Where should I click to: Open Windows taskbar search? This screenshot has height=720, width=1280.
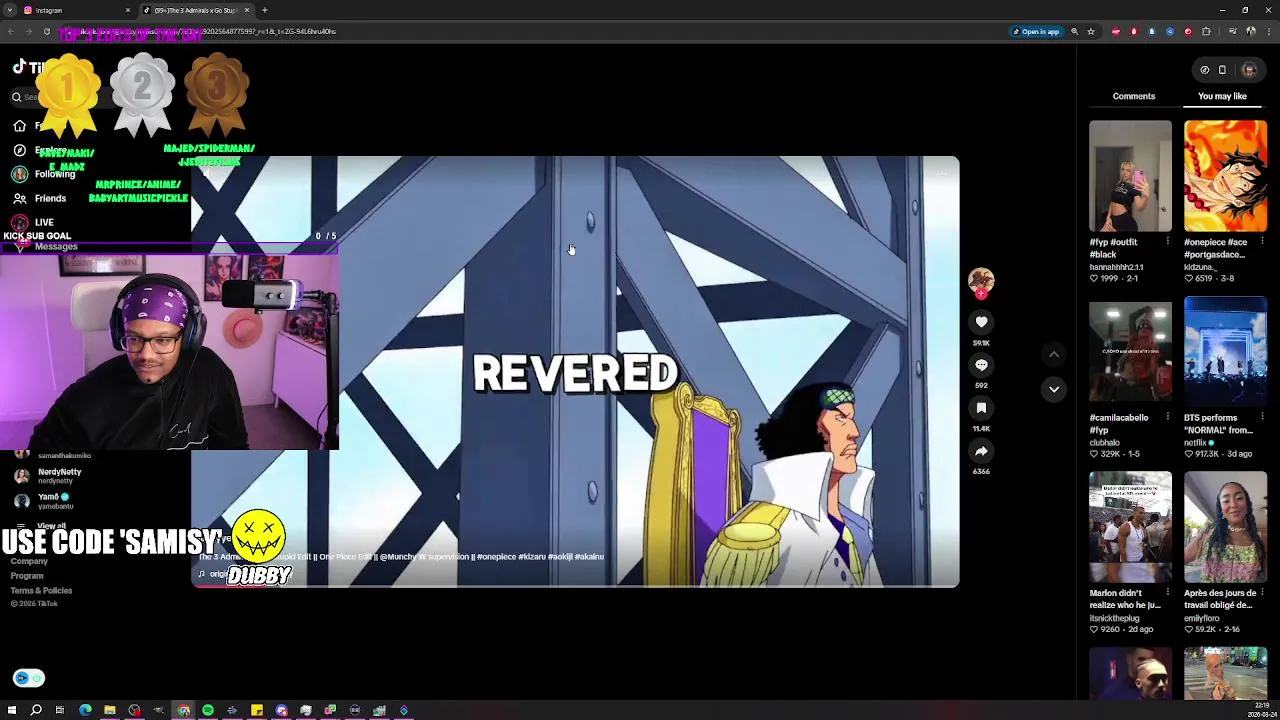tap(36, 710)
